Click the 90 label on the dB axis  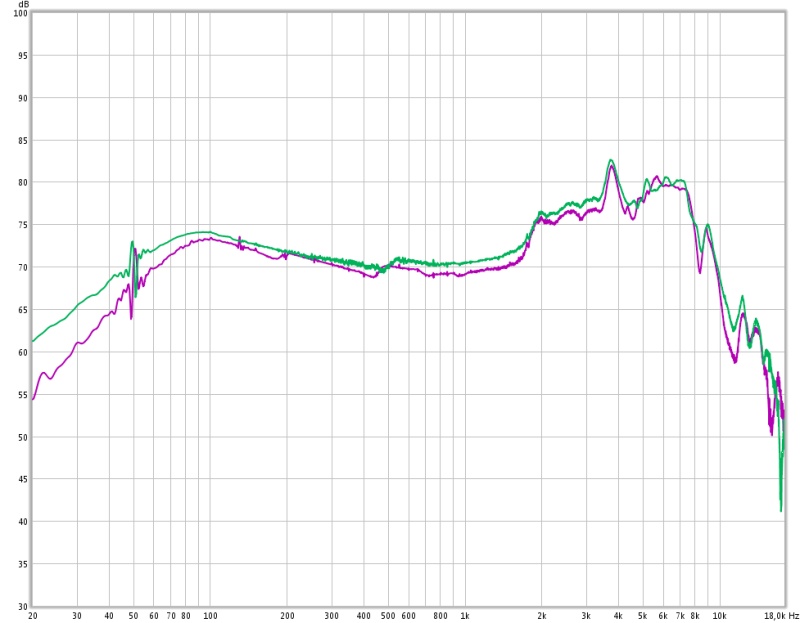click(x=21, y=98)
